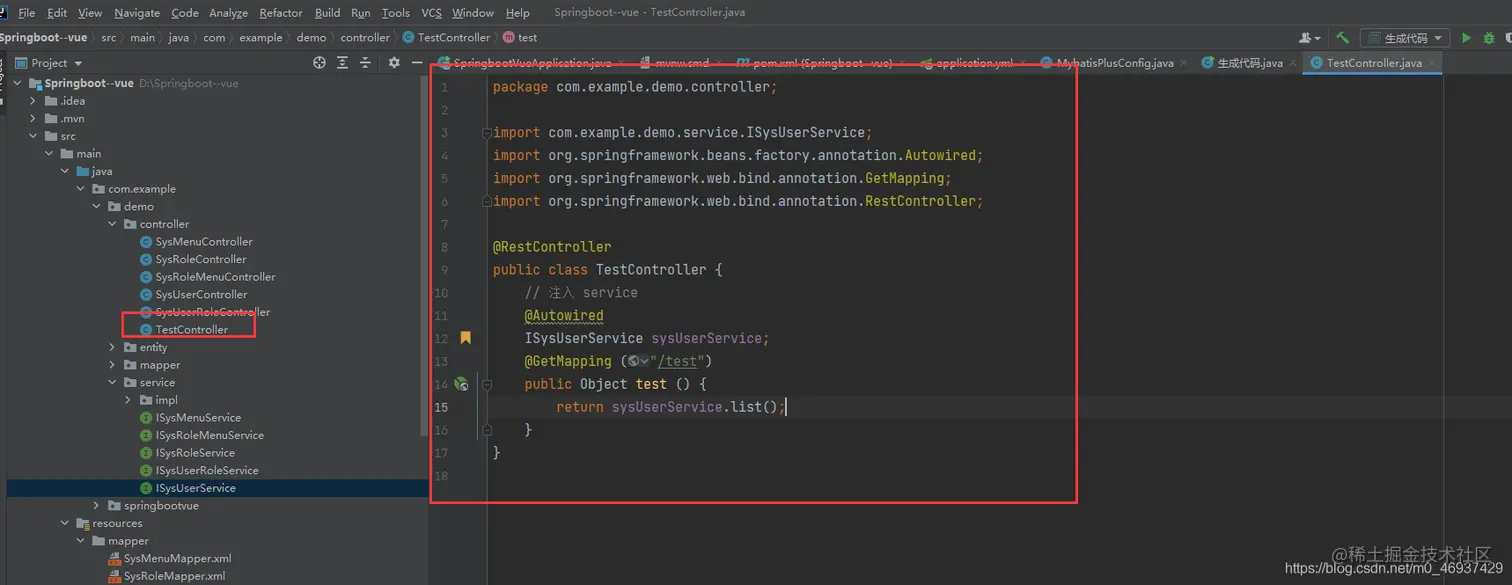Hide the Project panel with minus icon
This screenshot has height=585, width=1512.
click(x=417, y=62)
